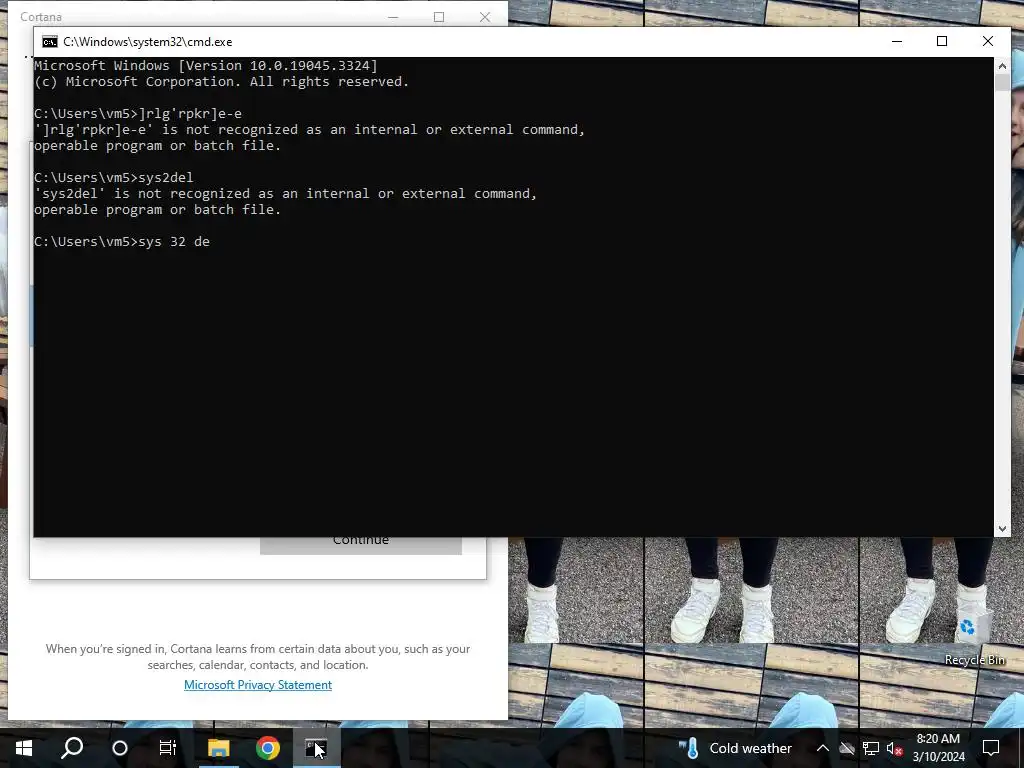The width and height of the screenshot is (1024, 768).
Task: Maximize the Cortana window
Action: tap(439, 16)
